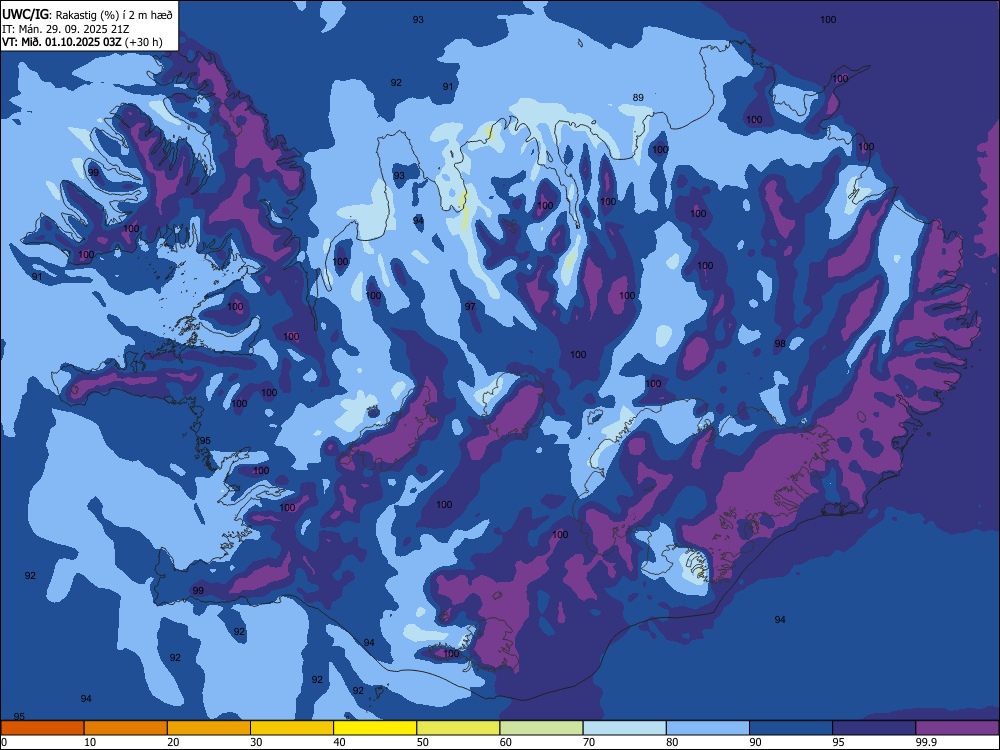Pick the purple above-99.9 legend swatch

tap(957, 728)
